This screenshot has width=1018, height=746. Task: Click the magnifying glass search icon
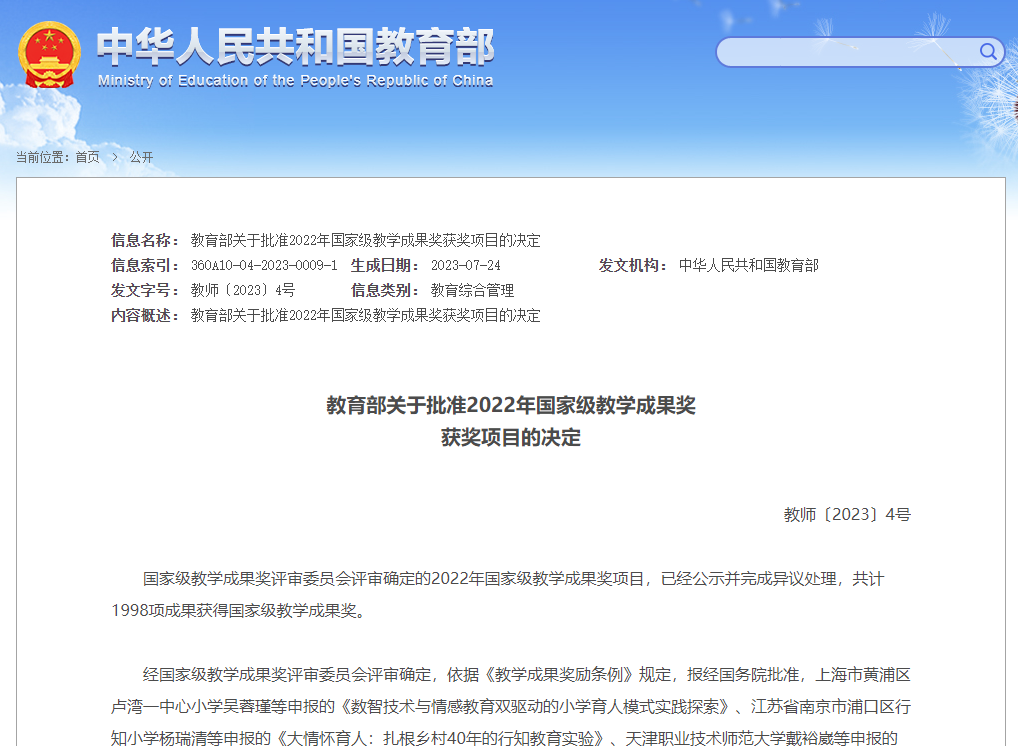[988, 52]
